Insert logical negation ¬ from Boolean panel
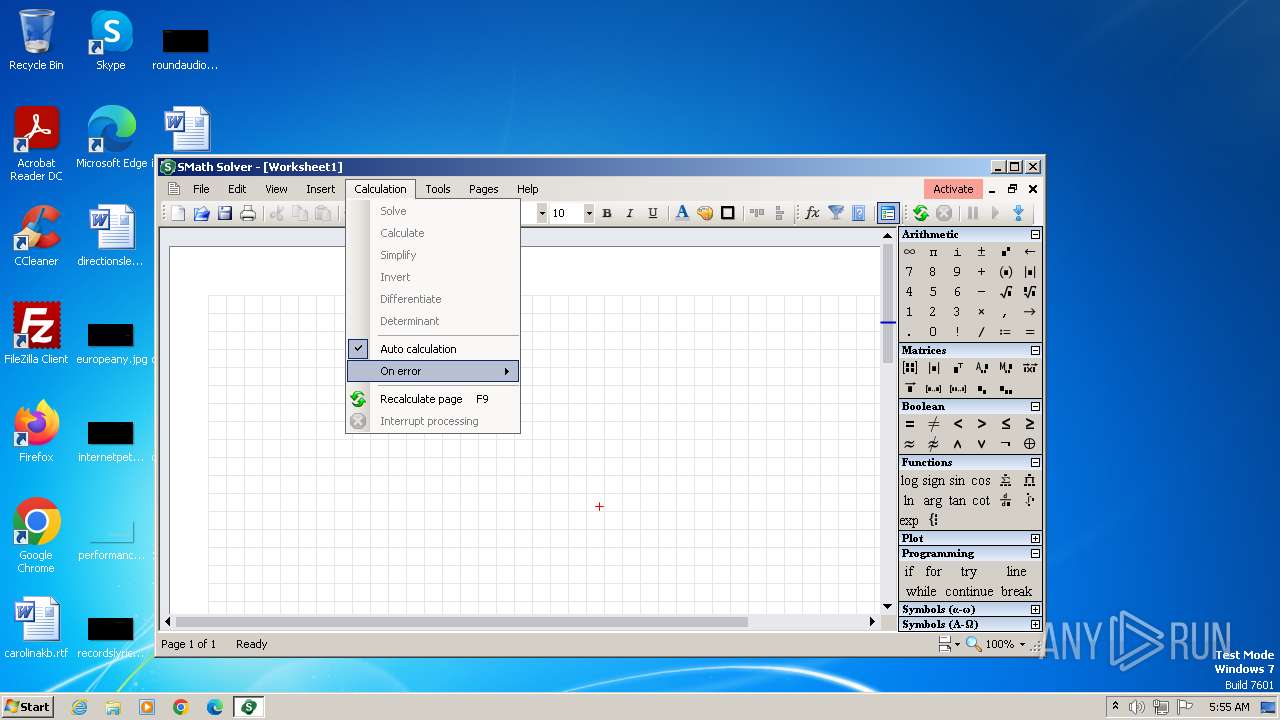Screen dimensions: 1280x720 [x=1005, y=444]
